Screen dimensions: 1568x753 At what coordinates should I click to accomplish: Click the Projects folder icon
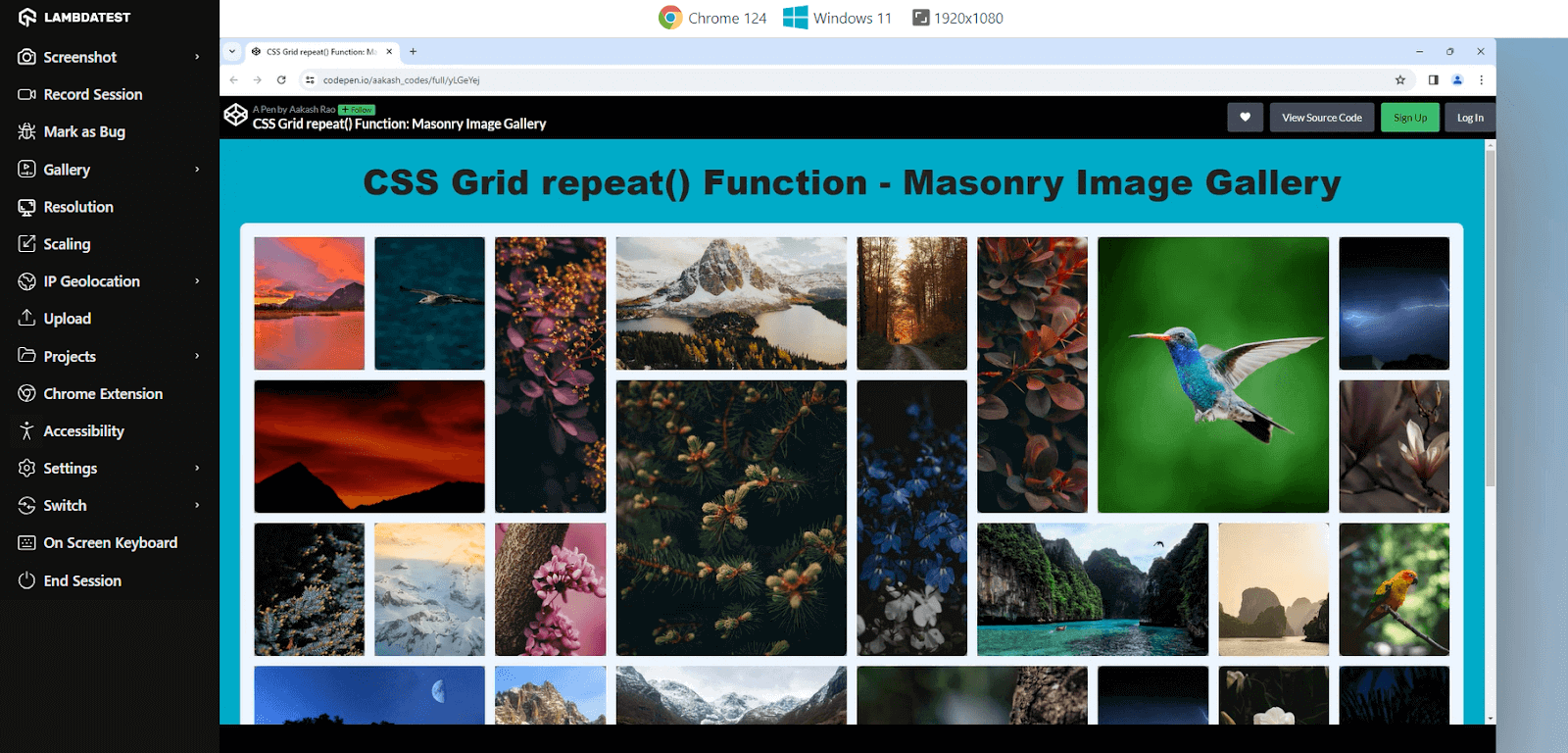[26, 355]
